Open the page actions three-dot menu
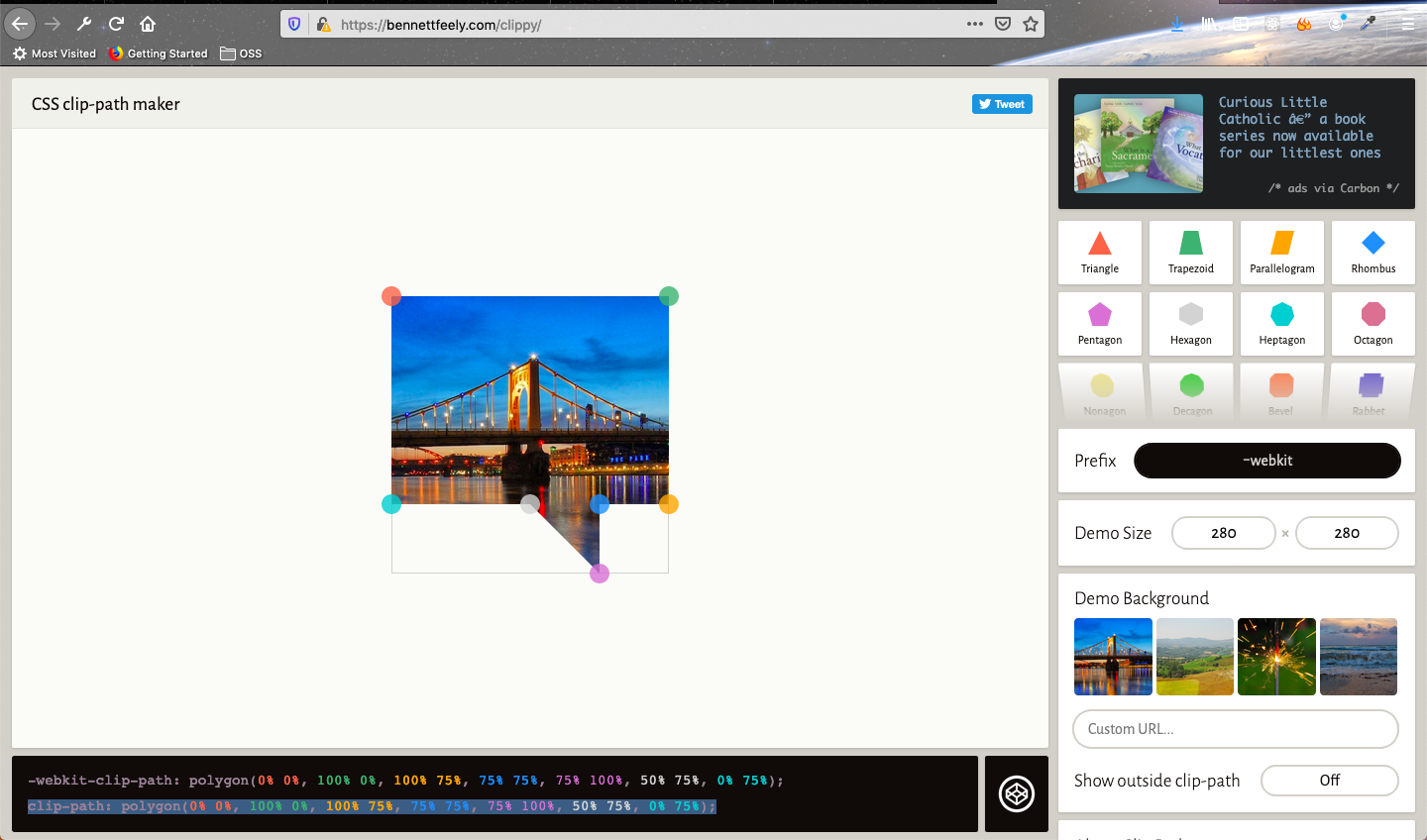The image size is (1427, 840). click(975, 24)
